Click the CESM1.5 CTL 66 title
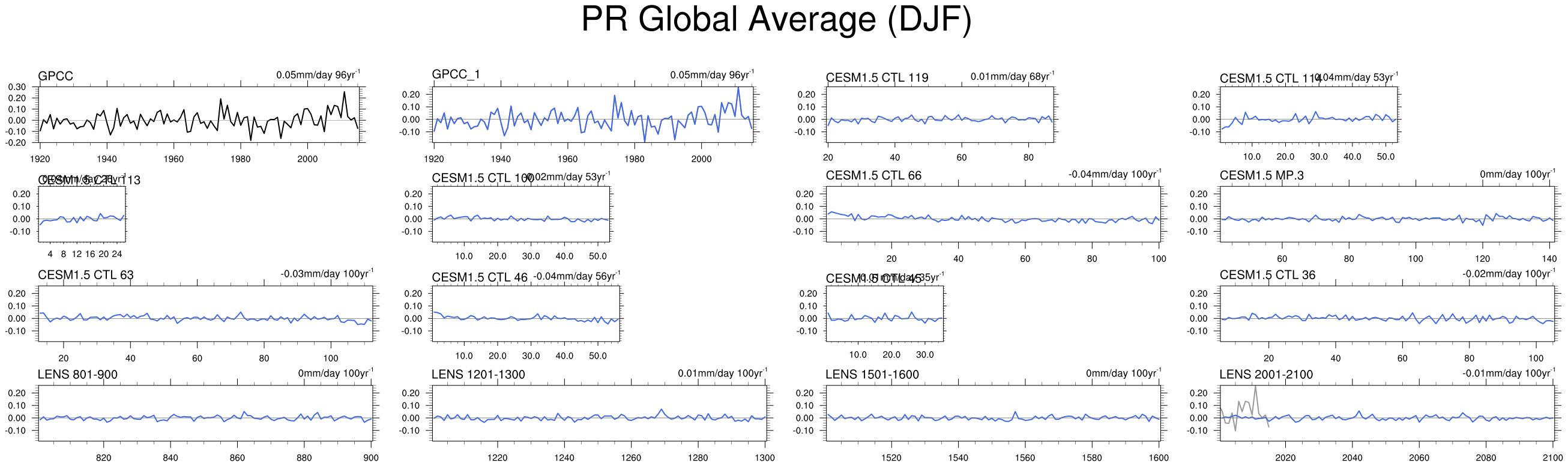This screenshot has width=1568, height=466. (x=873, y=175)
